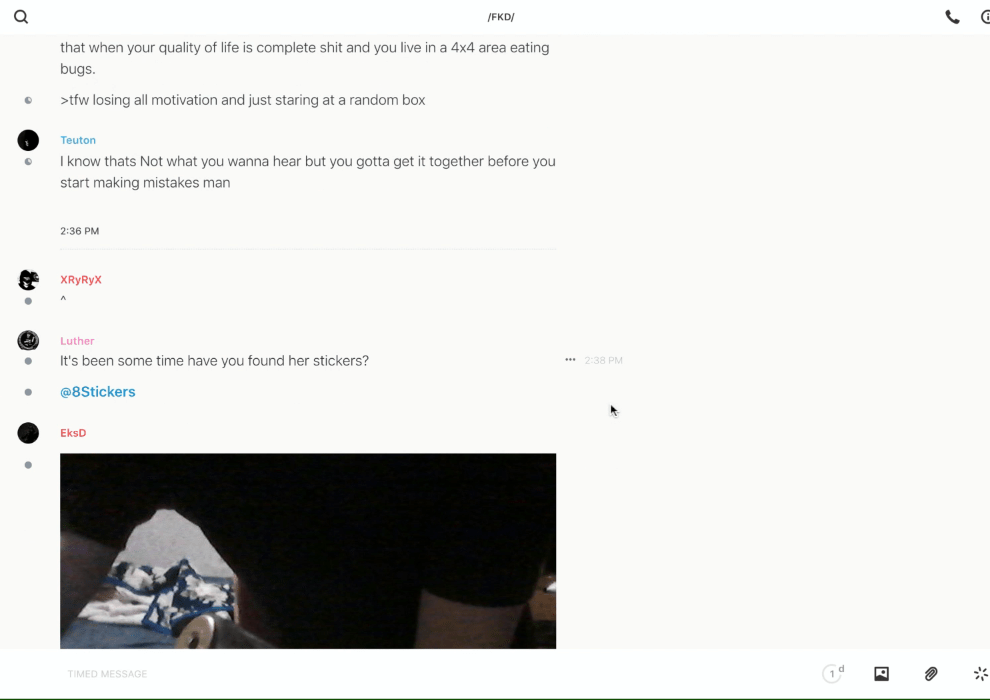Click Luther's avatar picture

click(28, 340)
